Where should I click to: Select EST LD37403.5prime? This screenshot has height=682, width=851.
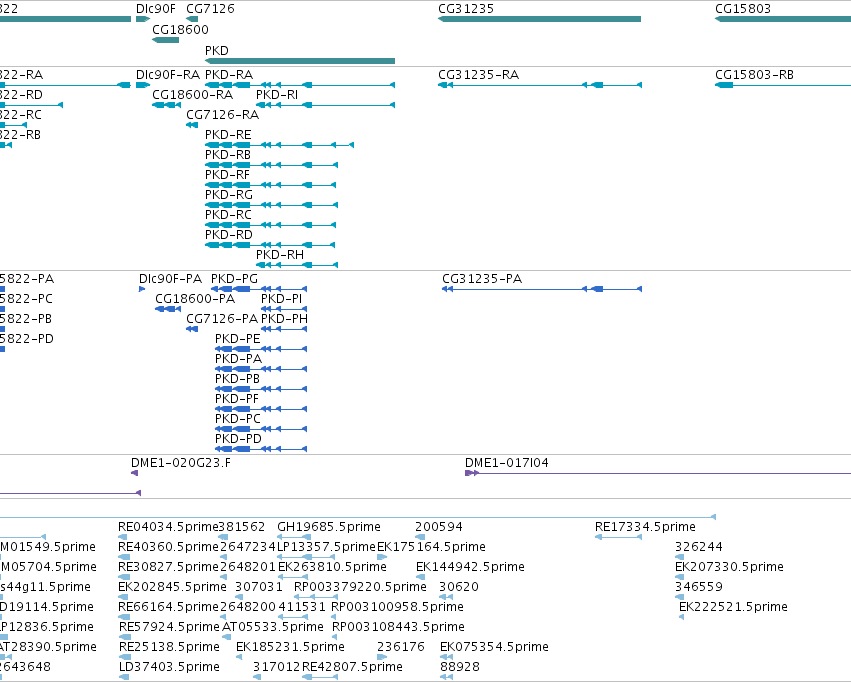(x=169, y=667)
